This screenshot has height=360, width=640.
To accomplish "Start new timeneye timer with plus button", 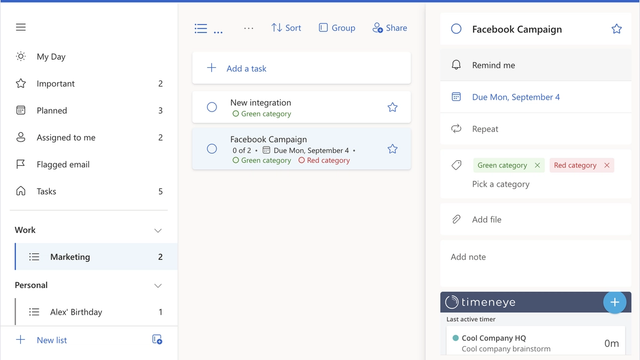I will (615, 302).
